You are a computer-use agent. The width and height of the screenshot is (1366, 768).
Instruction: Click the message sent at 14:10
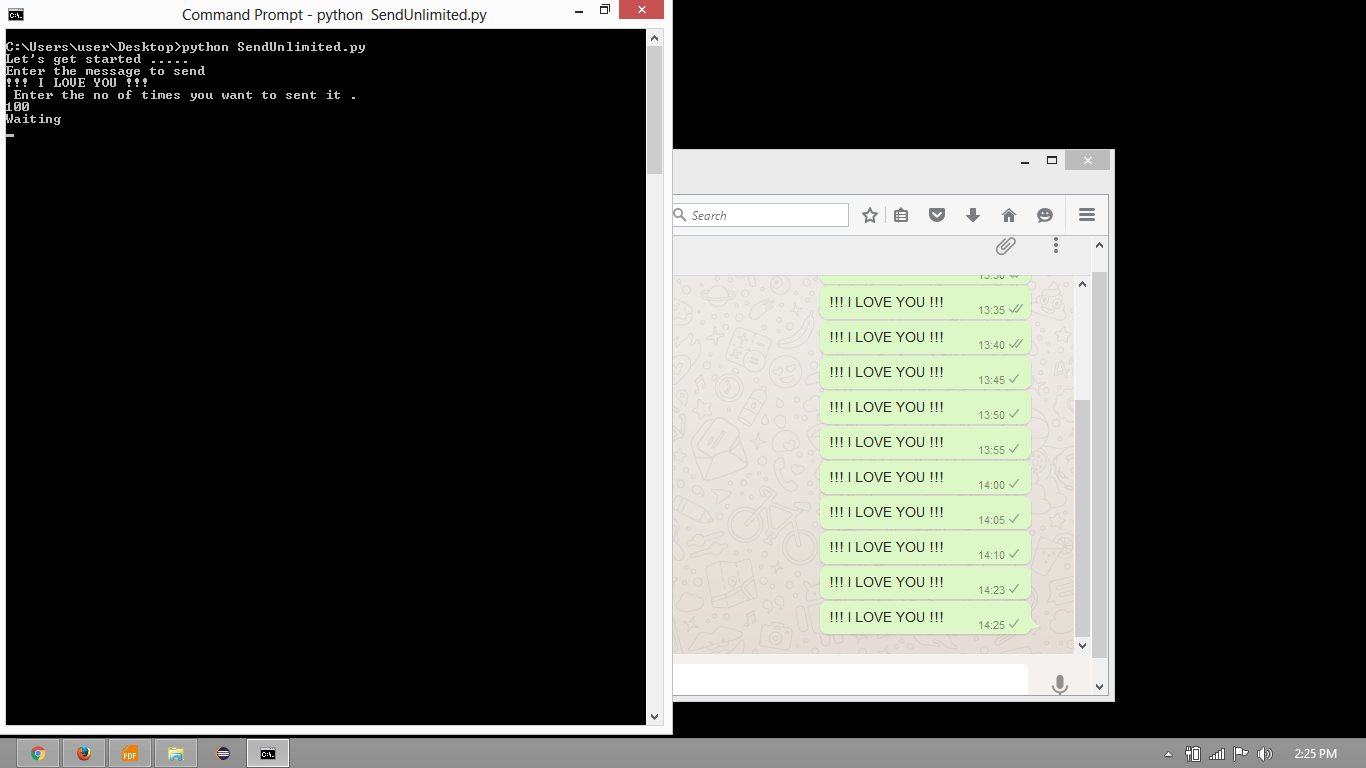[925, 548]
